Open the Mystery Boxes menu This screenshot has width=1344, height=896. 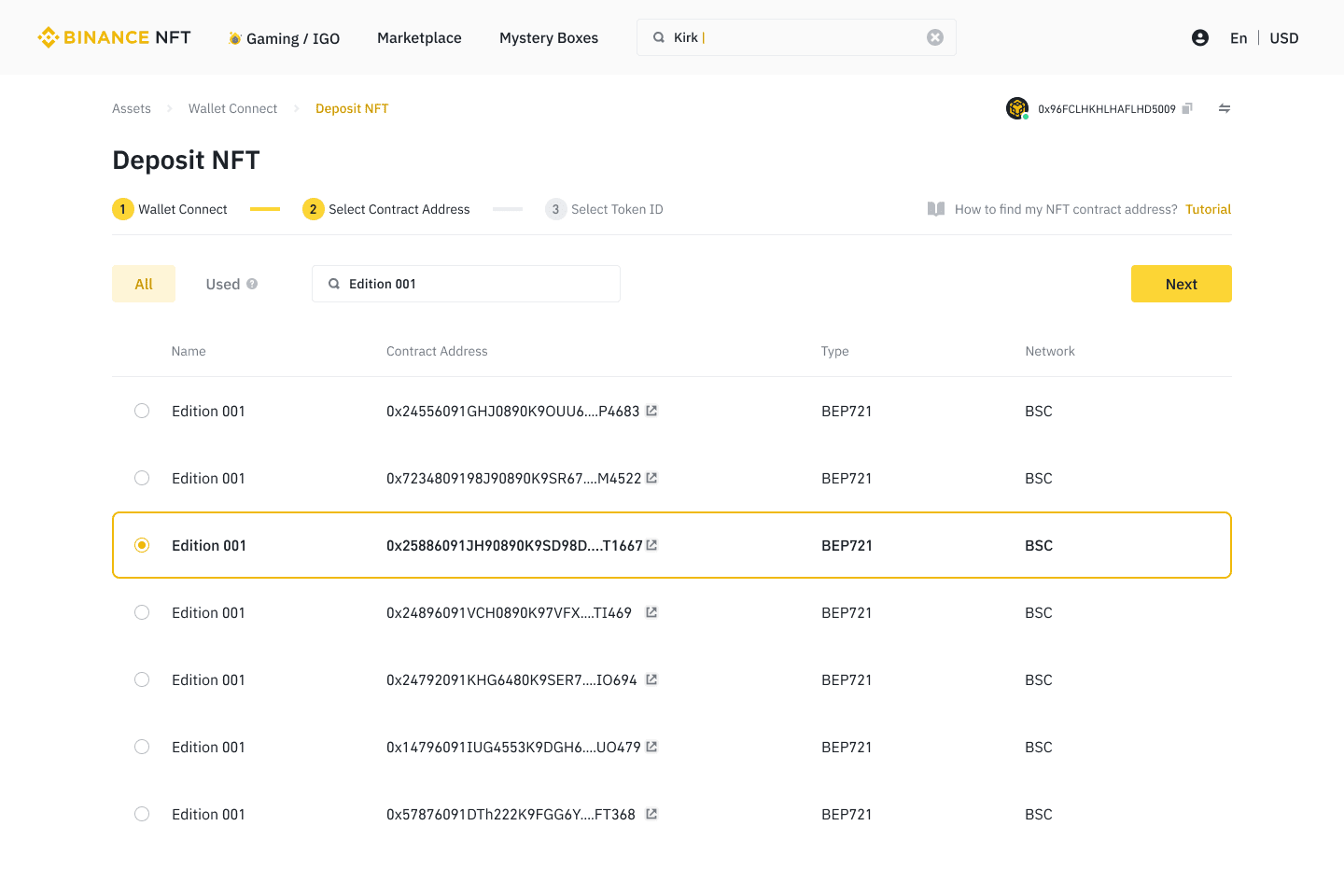coord(549,37)
